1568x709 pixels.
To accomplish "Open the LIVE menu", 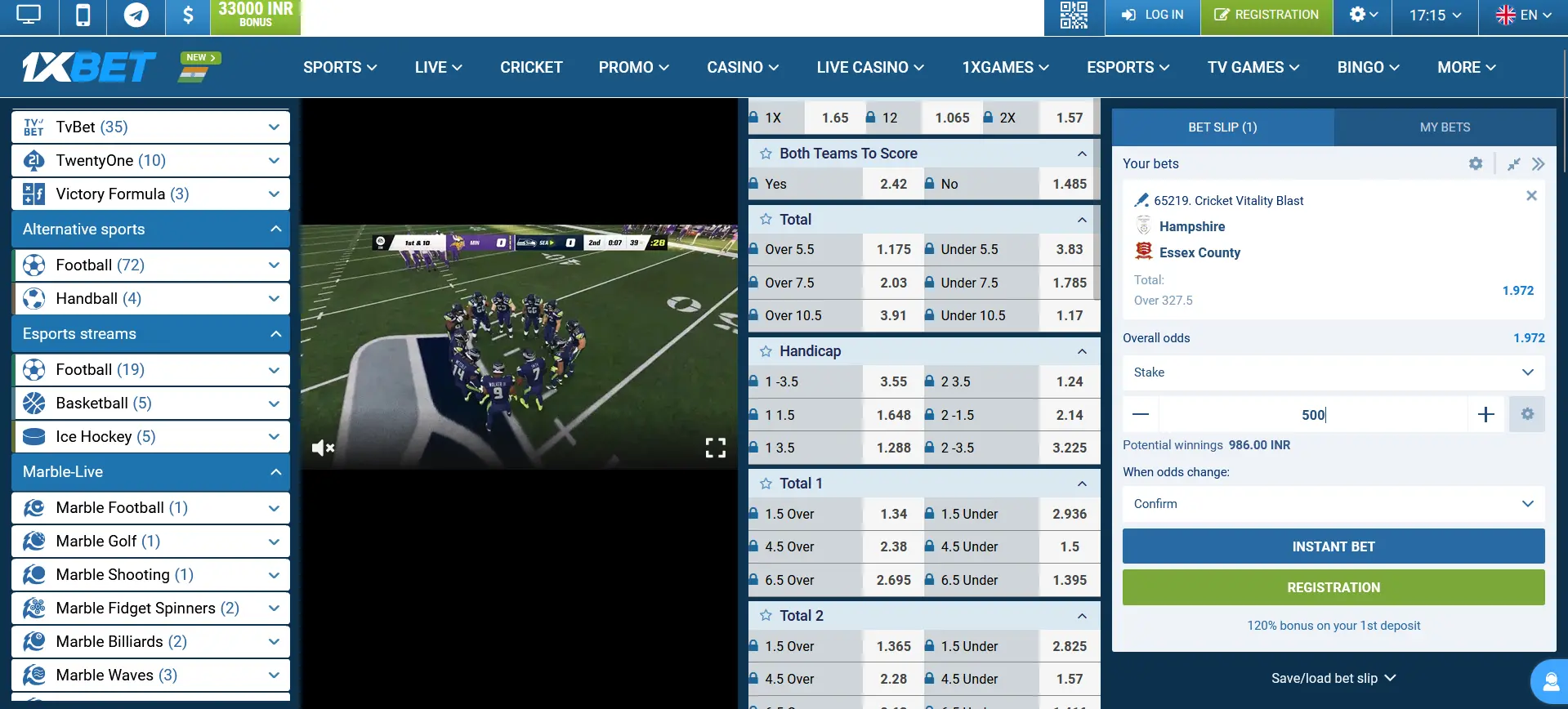I will 439,67.
